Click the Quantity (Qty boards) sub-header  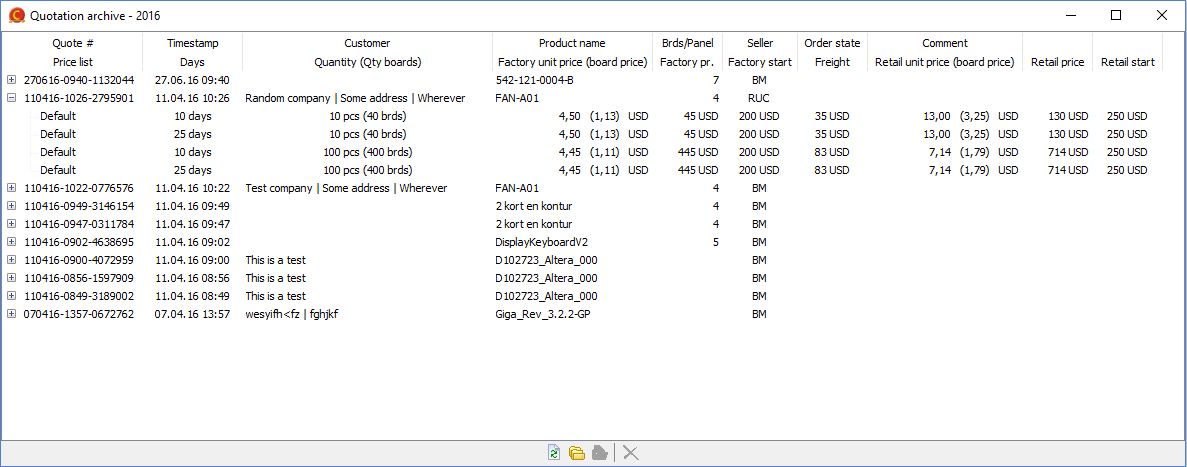pos(367,62)
